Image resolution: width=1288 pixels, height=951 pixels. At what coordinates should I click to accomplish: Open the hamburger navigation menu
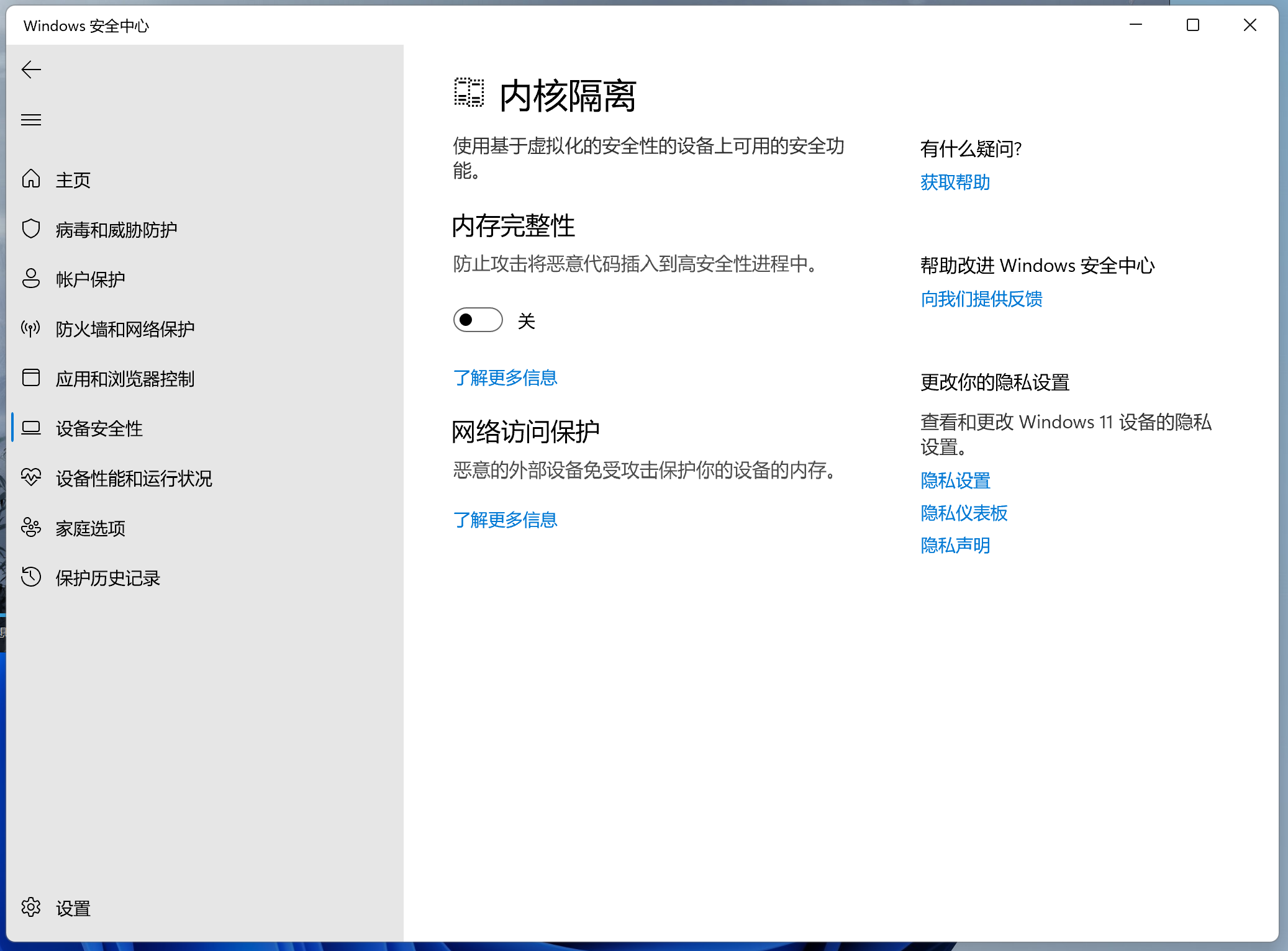pyautogui.click(x=31, y=120)
